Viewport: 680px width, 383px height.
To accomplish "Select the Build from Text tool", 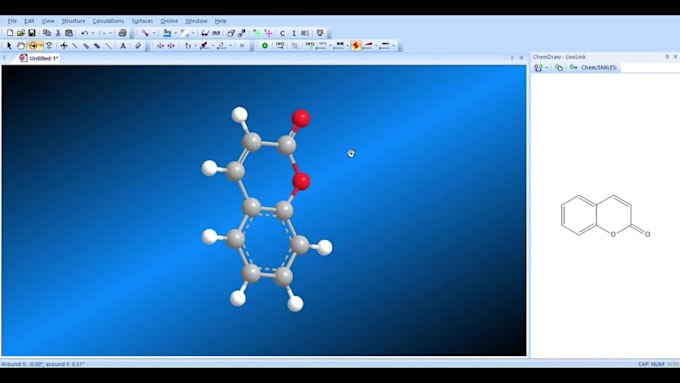I will [123, 46].
